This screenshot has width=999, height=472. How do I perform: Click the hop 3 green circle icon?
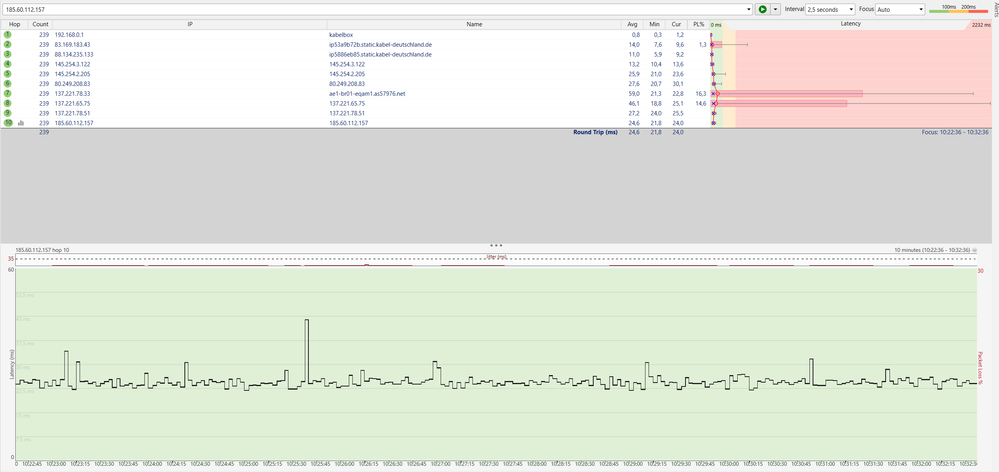coord(8,54)
